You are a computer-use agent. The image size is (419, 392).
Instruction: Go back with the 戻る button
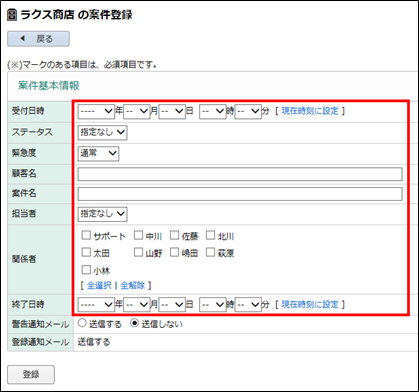click(38, 39)
